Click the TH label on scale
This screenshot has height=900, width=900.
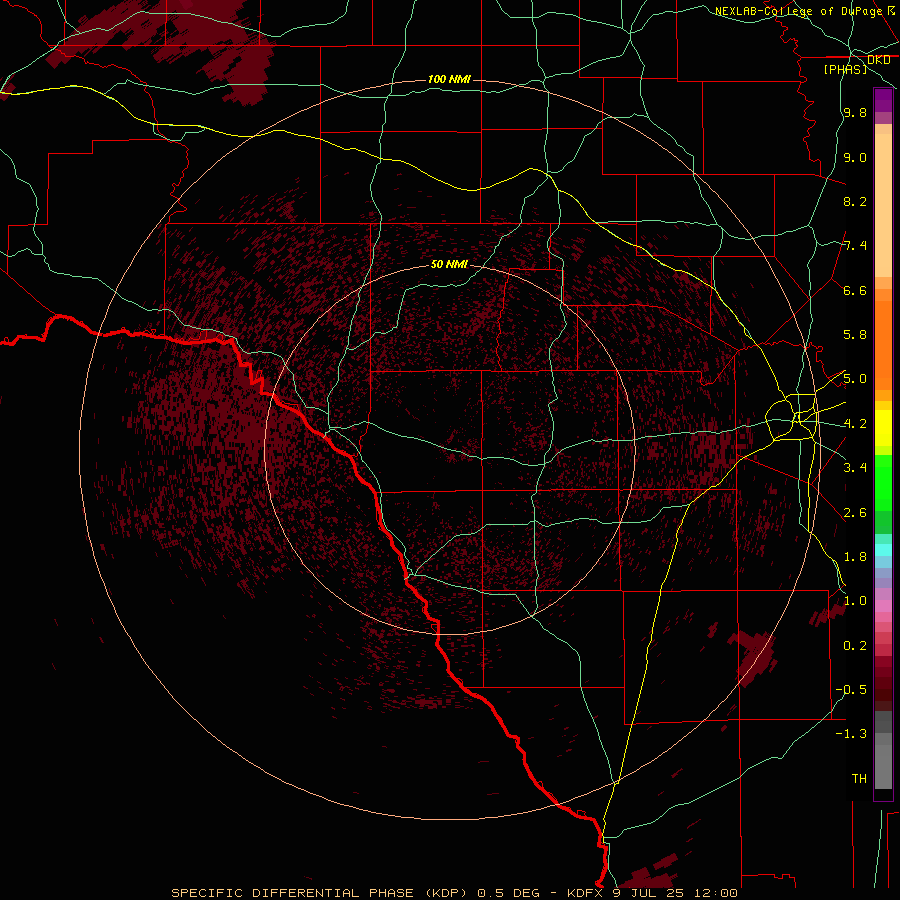[x=859, y=779]
